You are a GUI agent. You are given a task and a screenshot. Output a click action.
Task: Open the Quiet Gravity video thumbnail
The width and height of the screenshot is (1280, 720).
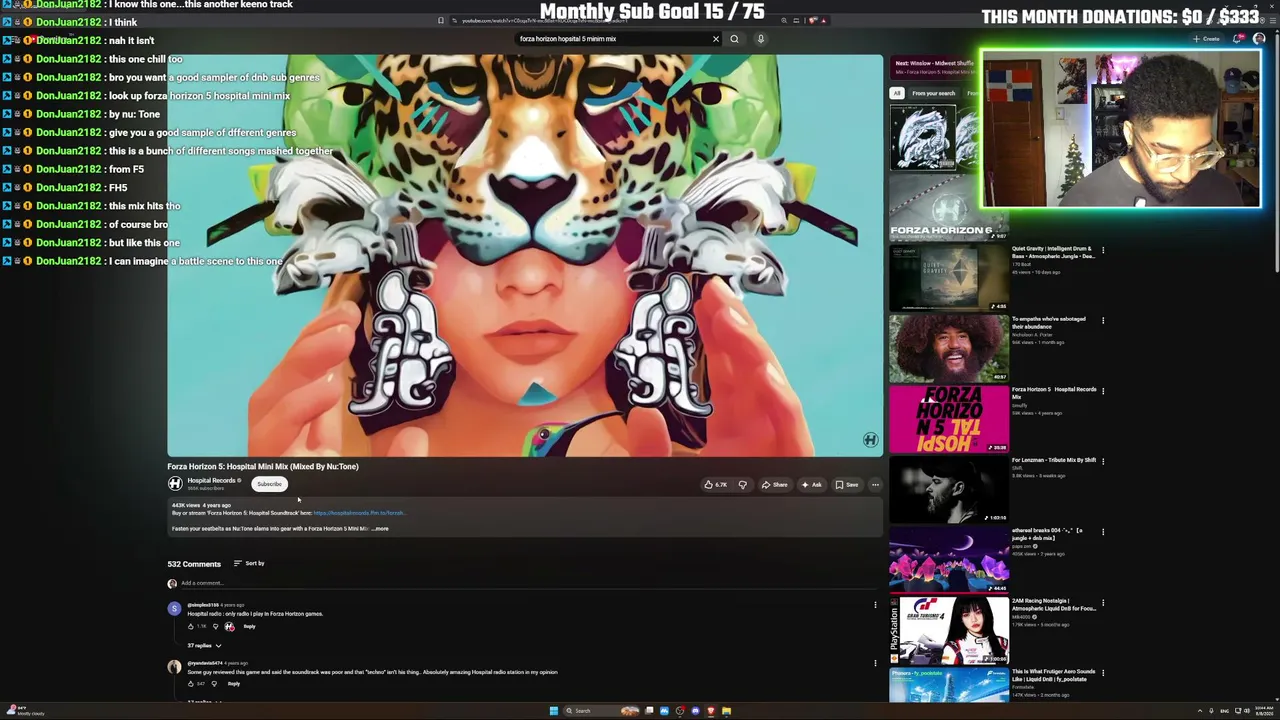tap(949, 278)
